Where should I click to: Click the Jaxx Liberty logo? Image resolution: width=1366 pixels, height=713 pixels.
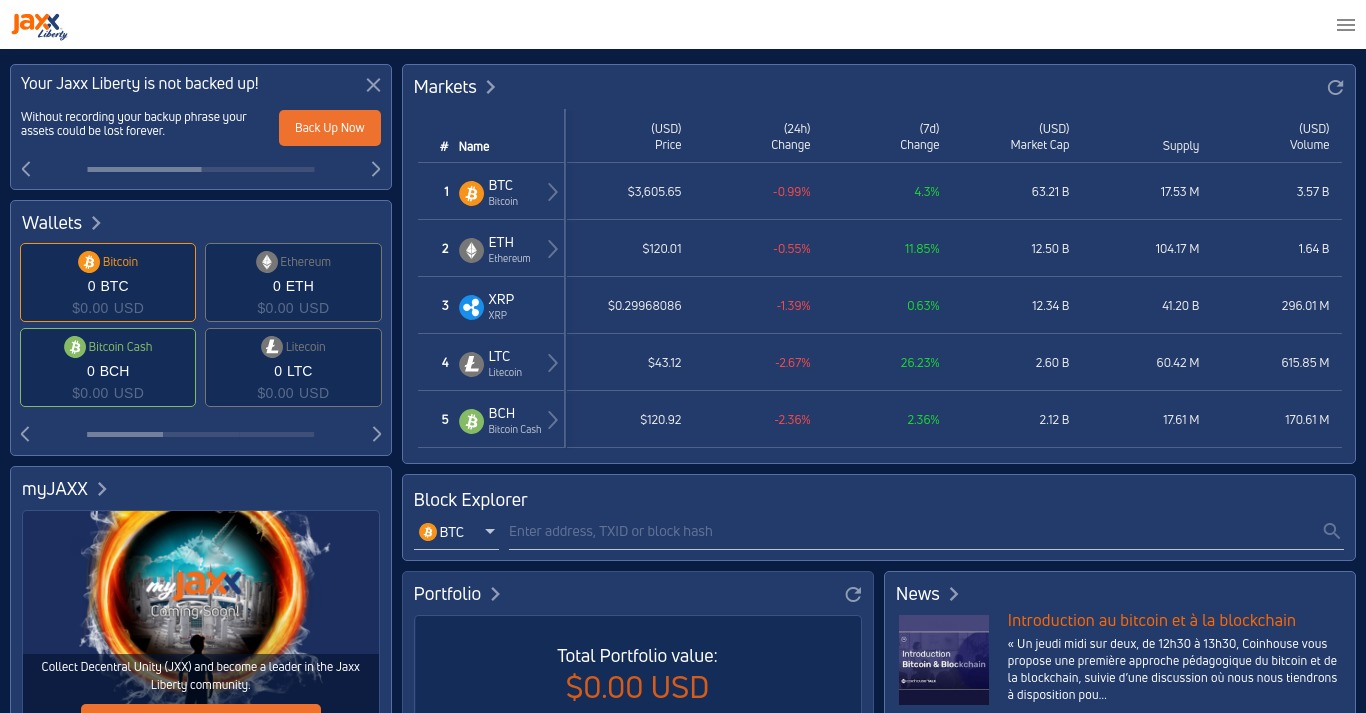(40, 25)
